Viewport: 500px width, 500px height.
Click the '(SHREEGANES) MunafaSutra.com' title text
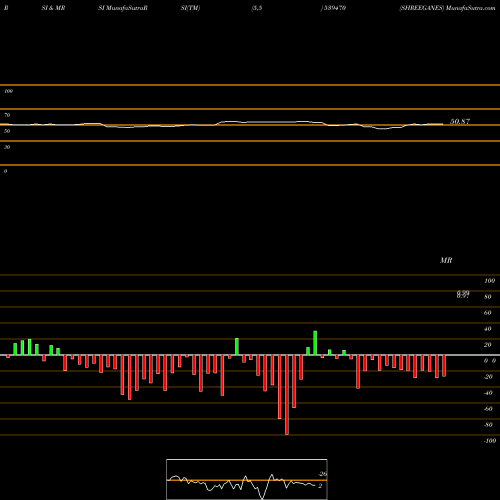[447, 8]
